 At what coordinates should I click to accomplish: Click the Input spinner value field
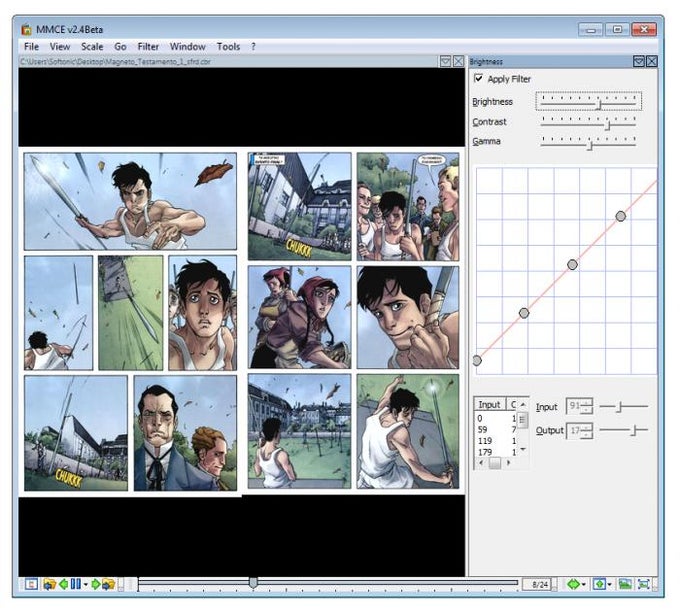575,406
